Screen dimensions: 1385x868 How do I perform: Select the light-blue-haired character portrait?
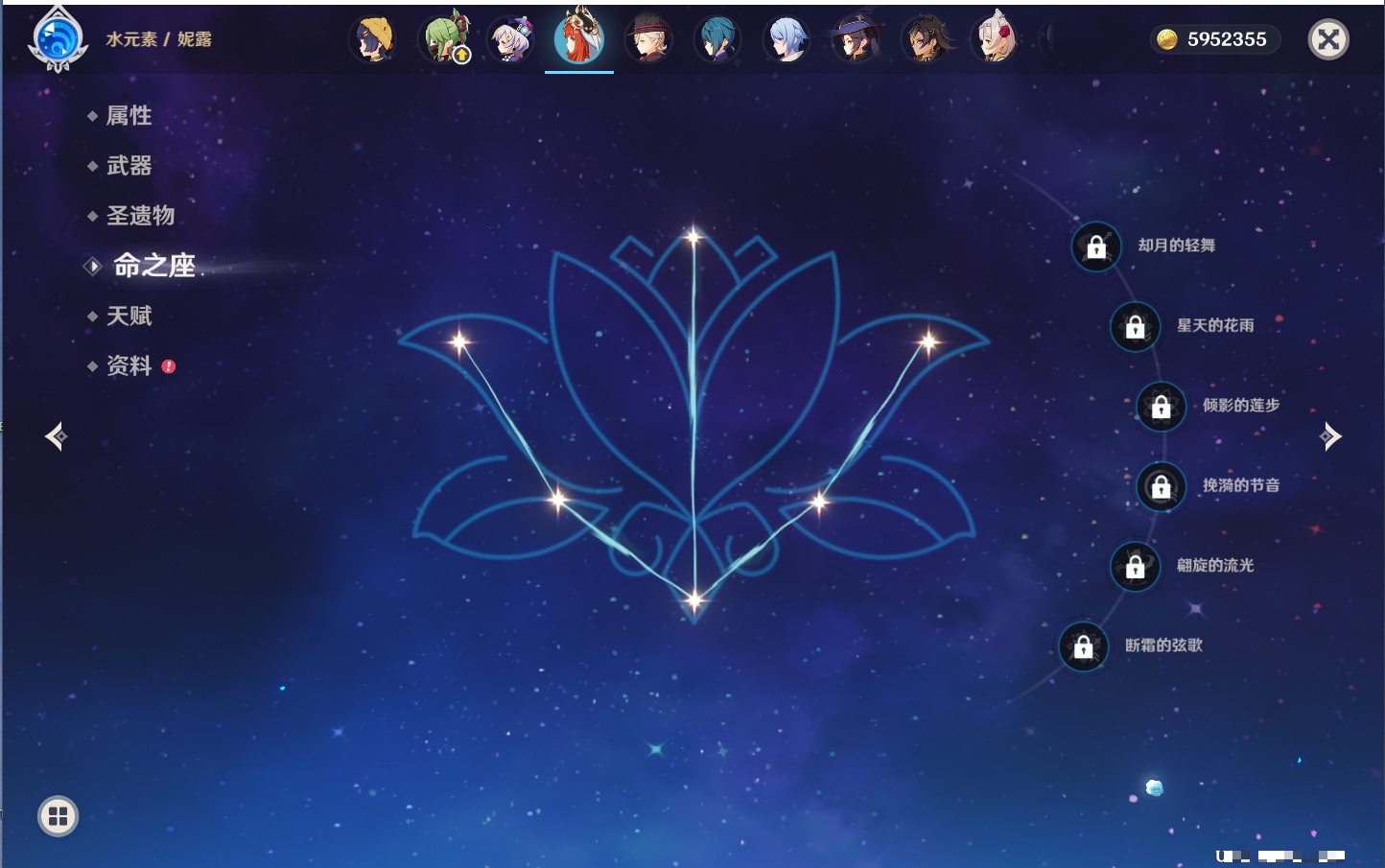[786, 39]
